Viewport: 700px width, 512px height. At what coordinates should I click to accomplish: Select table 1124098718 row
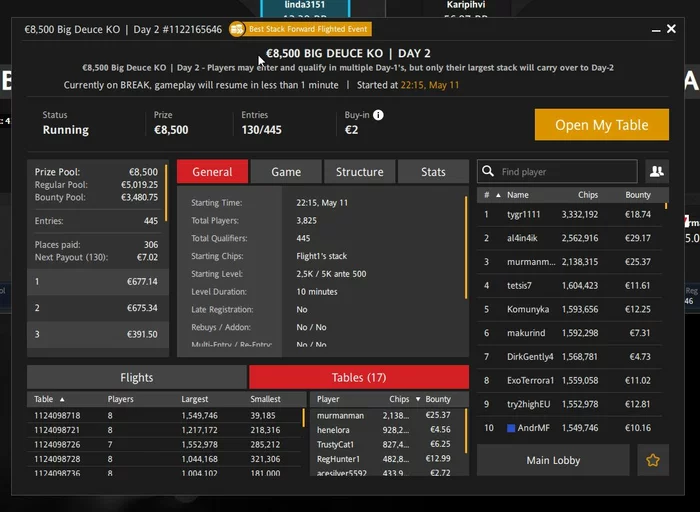pos(164,416)
